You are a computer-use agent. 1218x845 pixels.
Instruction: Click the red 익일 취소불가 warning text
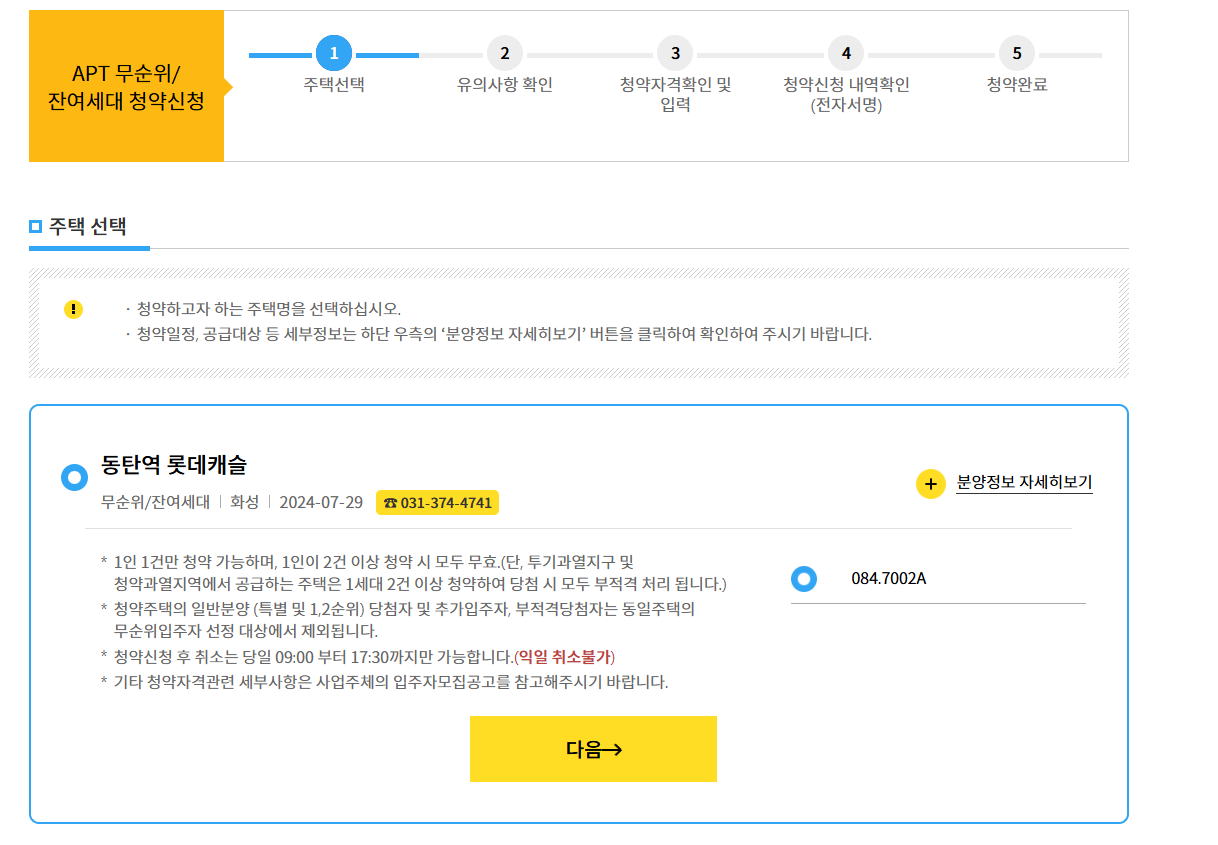[x=565, y=657]
